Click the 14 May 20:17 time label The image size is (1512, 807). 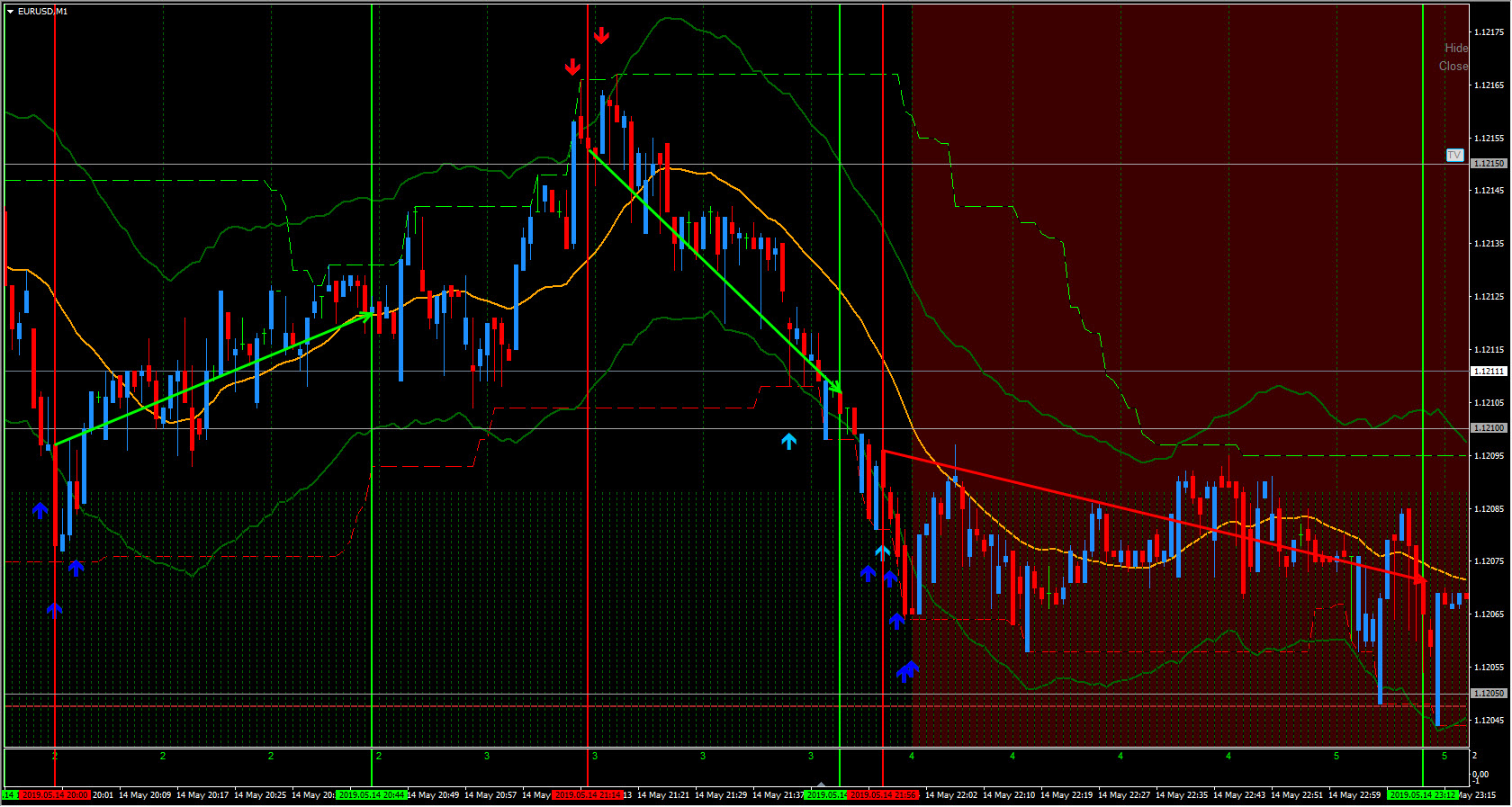(x=202, y=795)
